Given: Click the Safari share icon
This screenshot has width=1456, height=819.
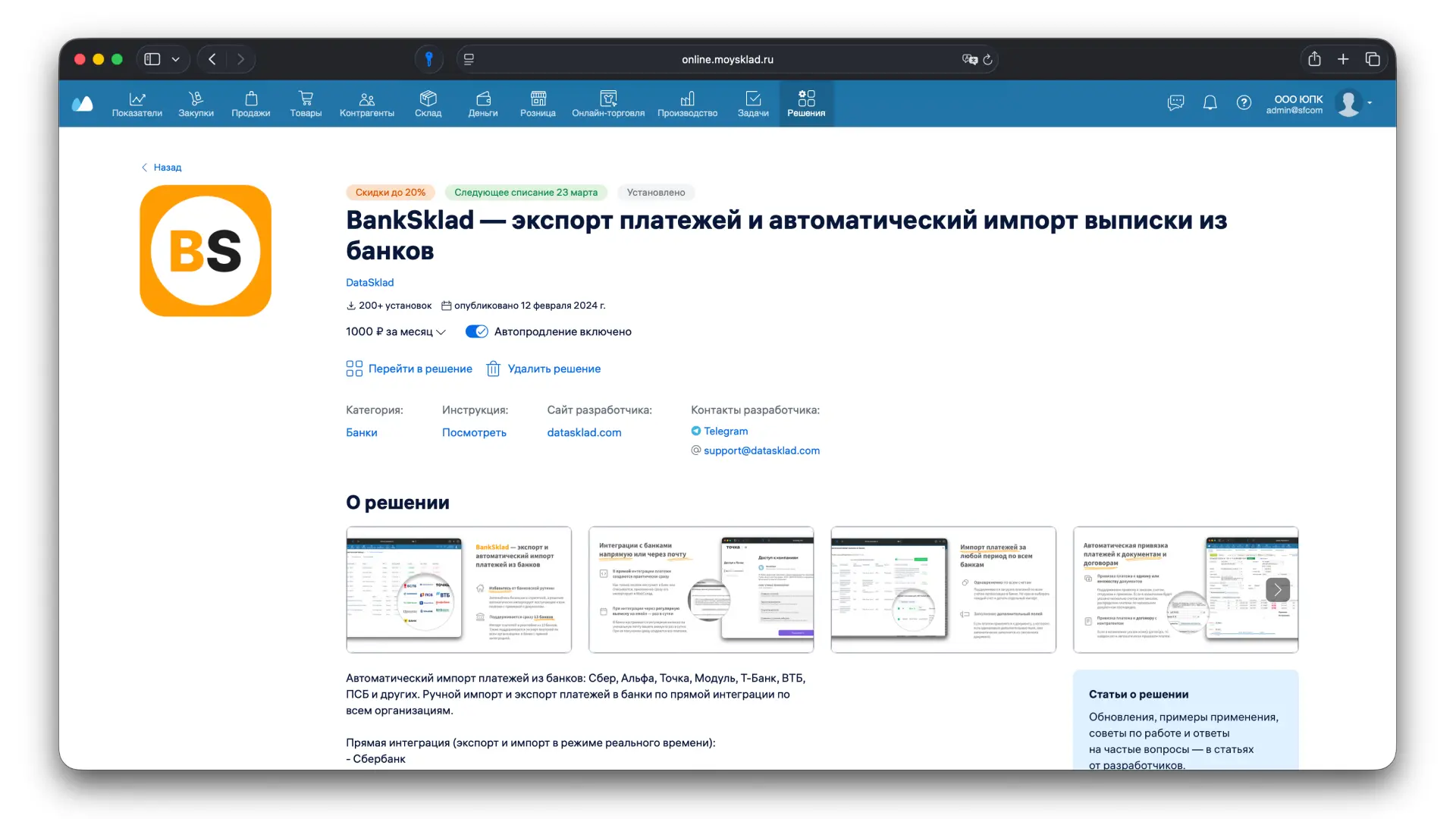Looking at the screenshot, I should (1314, 59).
